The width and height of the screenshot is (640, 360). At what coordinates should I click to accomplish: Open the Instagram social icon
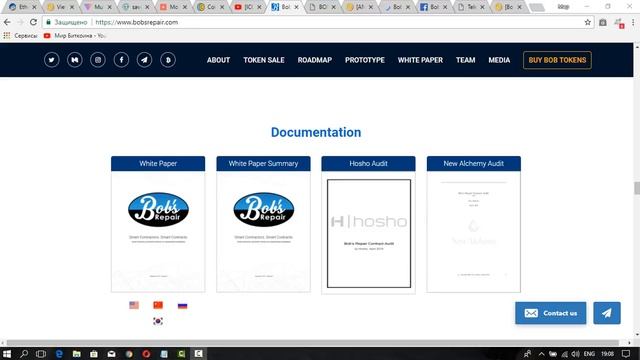click(x=98, y=60)
